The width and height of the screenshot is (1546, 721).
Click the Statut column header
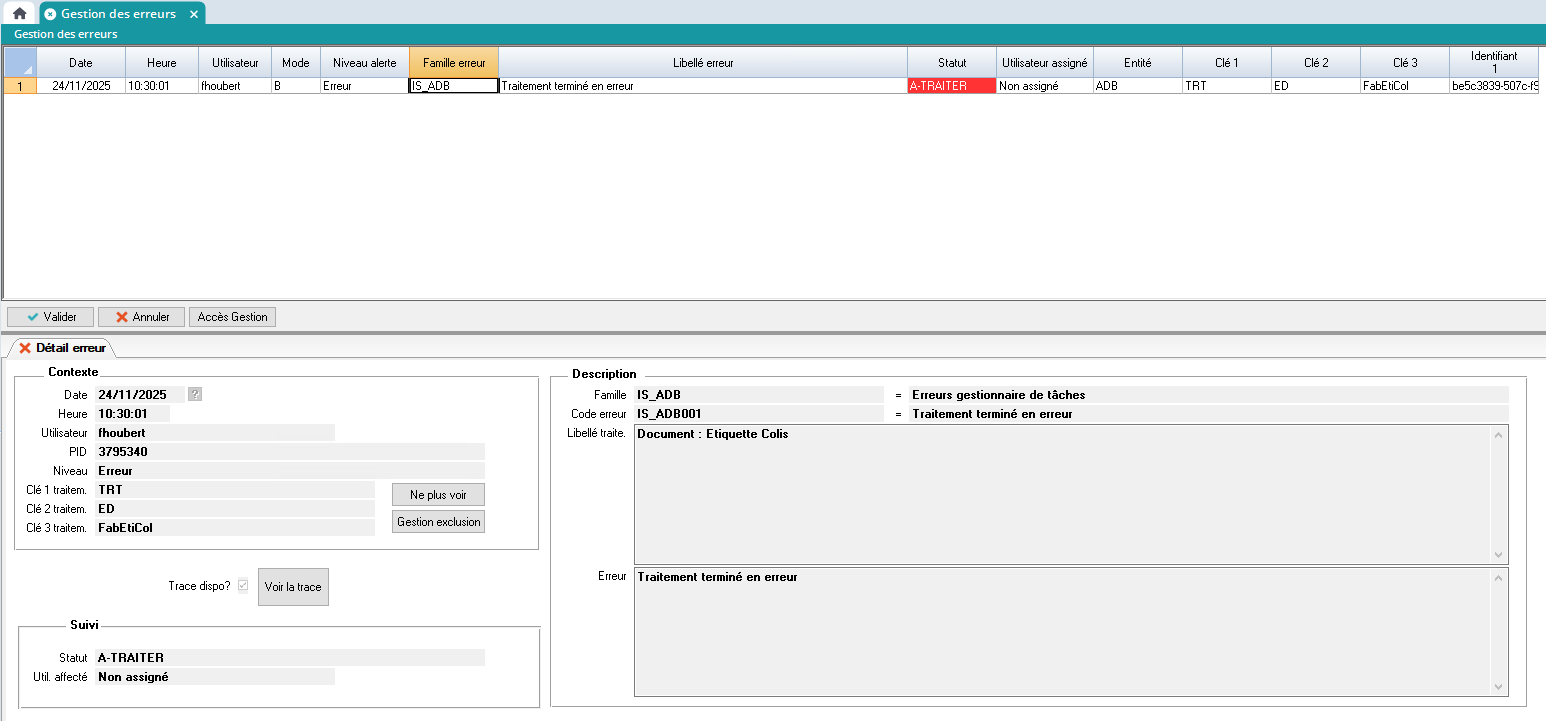click(x=951, y=62)
